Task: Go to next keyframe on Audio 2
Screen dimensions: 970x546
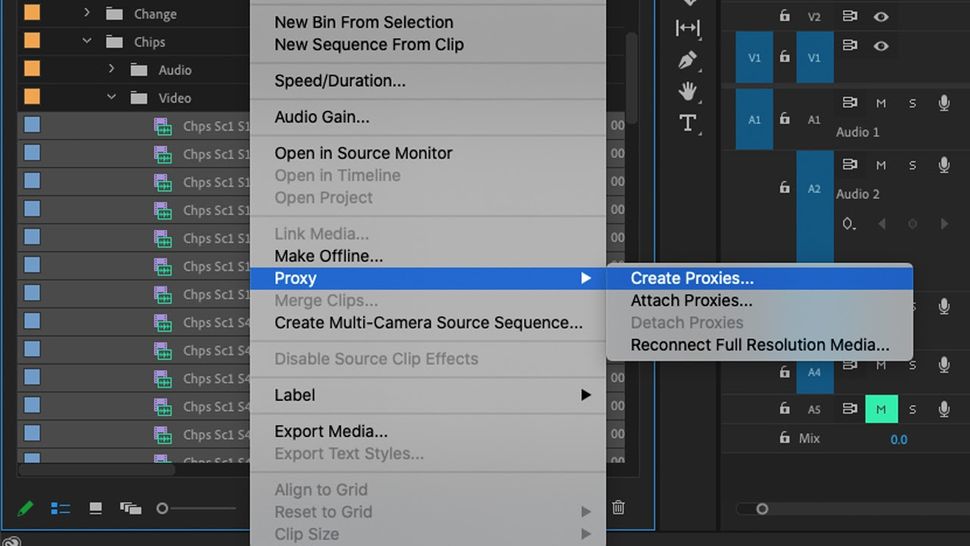Action: point(945,224)
